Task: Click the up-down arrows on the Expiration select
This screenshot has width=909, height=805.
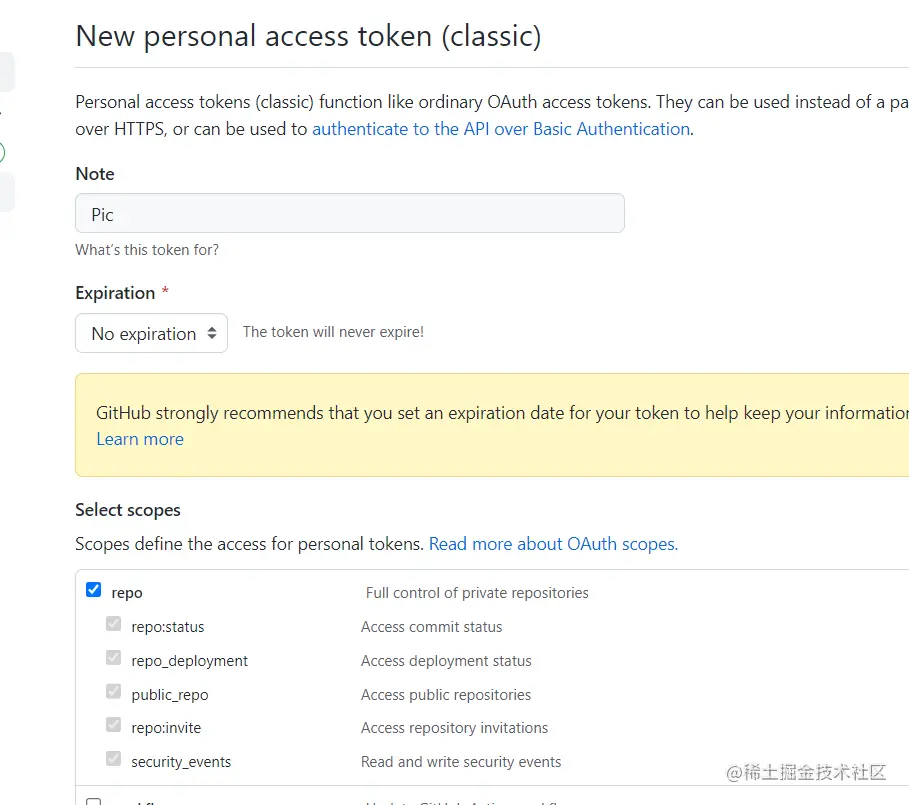Action: tap(212, 334)
